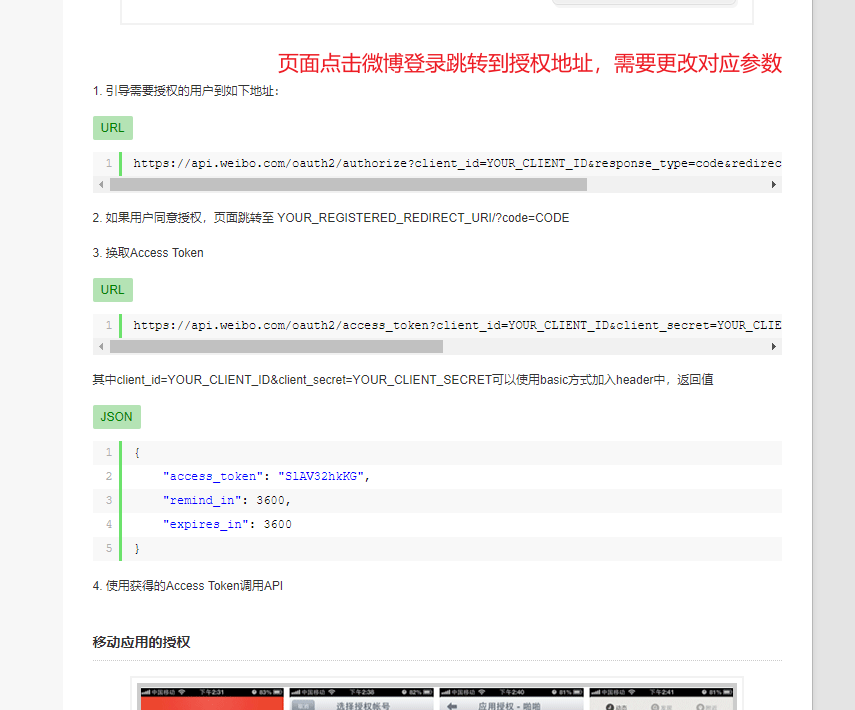Click left arrow of access_token URL scrollbar
Screen dimensions: 855x710
click(101, 347)
